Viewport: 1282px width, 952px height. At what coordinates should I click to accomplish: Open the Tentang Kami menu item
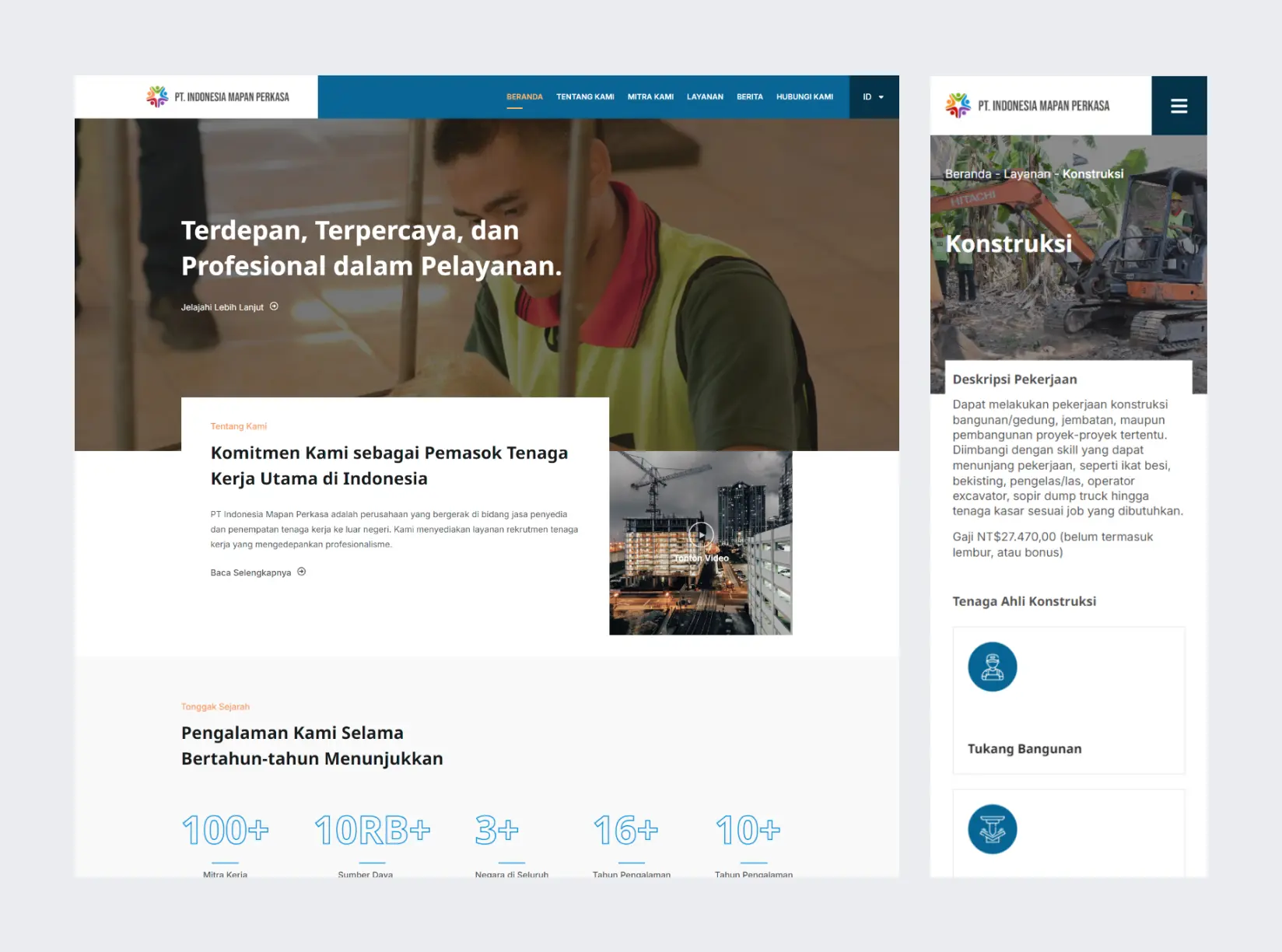[585, 97]
